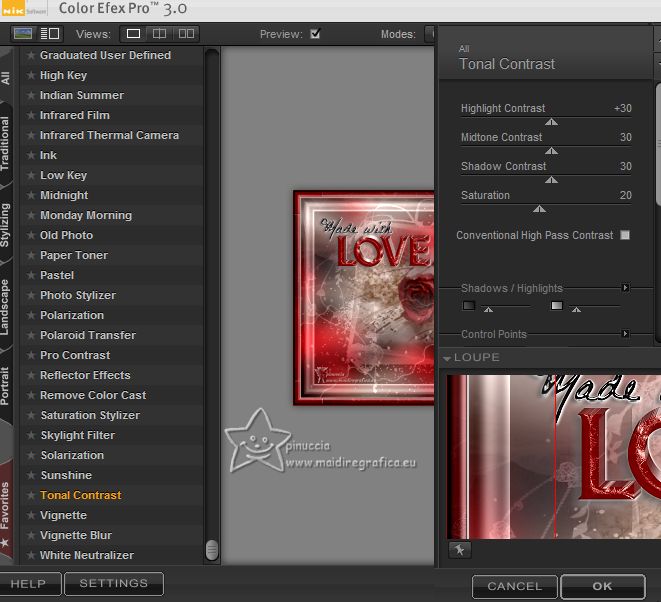Click the Highlight Contrast slider handle
The width and height of the screenshot is (661, 602).
551,122
